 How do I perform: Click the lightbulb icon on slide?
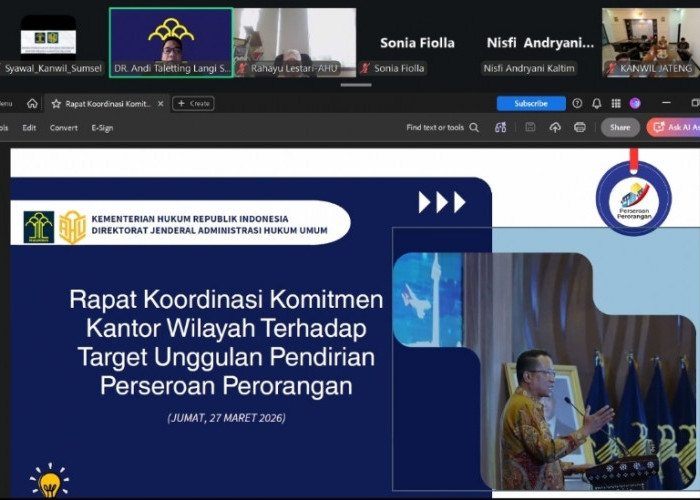(49, 481)
